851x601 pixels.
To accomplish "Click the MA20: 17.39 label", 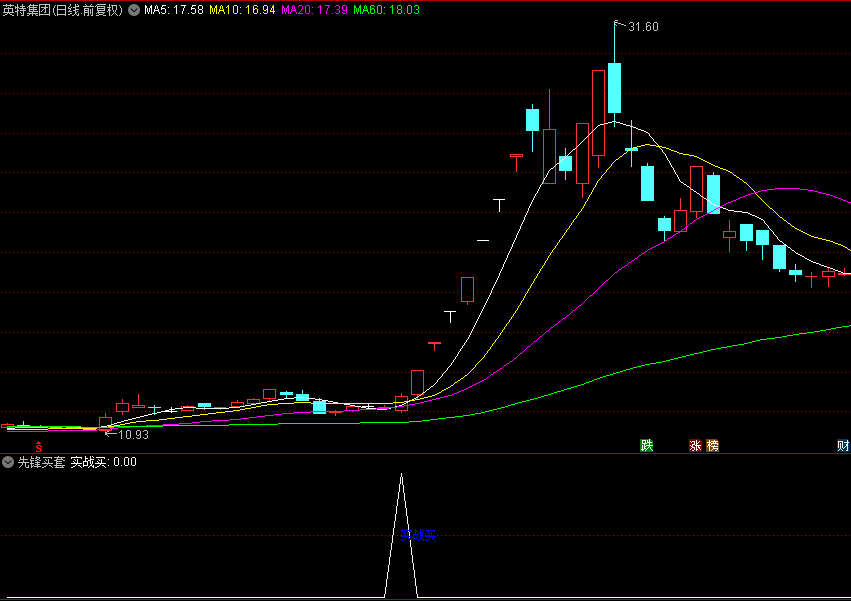I will click(x=314, y=10).
